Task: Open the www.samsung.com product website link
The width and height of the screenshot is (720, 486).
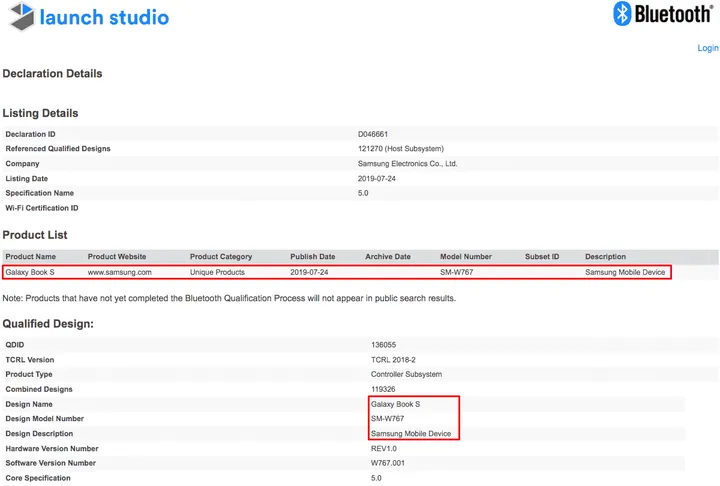Action: point(119,272)
